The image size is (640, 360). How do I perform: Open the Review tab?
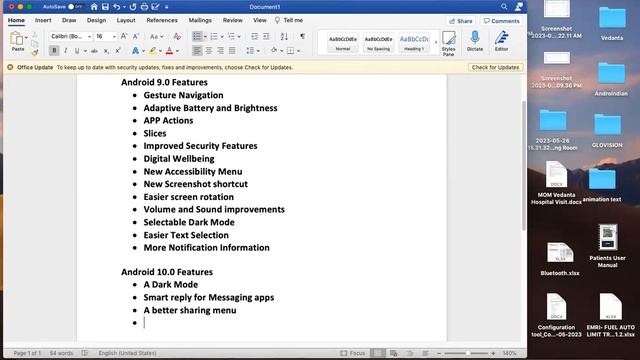[x=233, y=20]
